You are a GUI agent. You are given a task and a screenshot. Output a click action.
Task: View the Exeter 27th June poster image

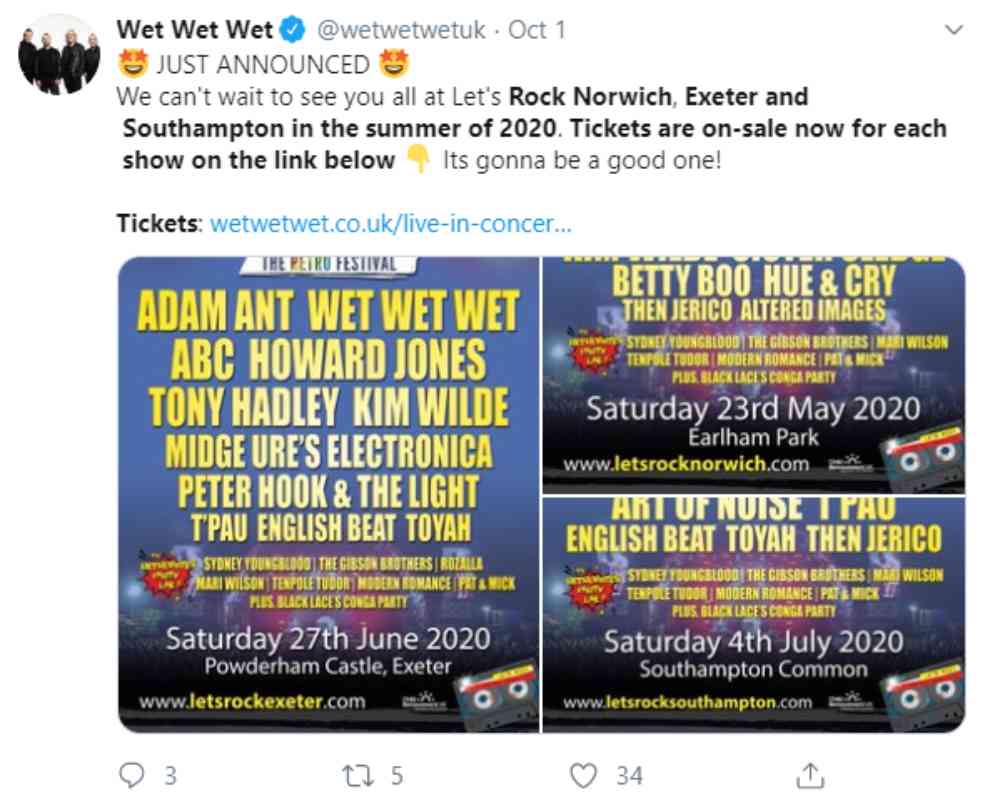(x=329, y=494)
